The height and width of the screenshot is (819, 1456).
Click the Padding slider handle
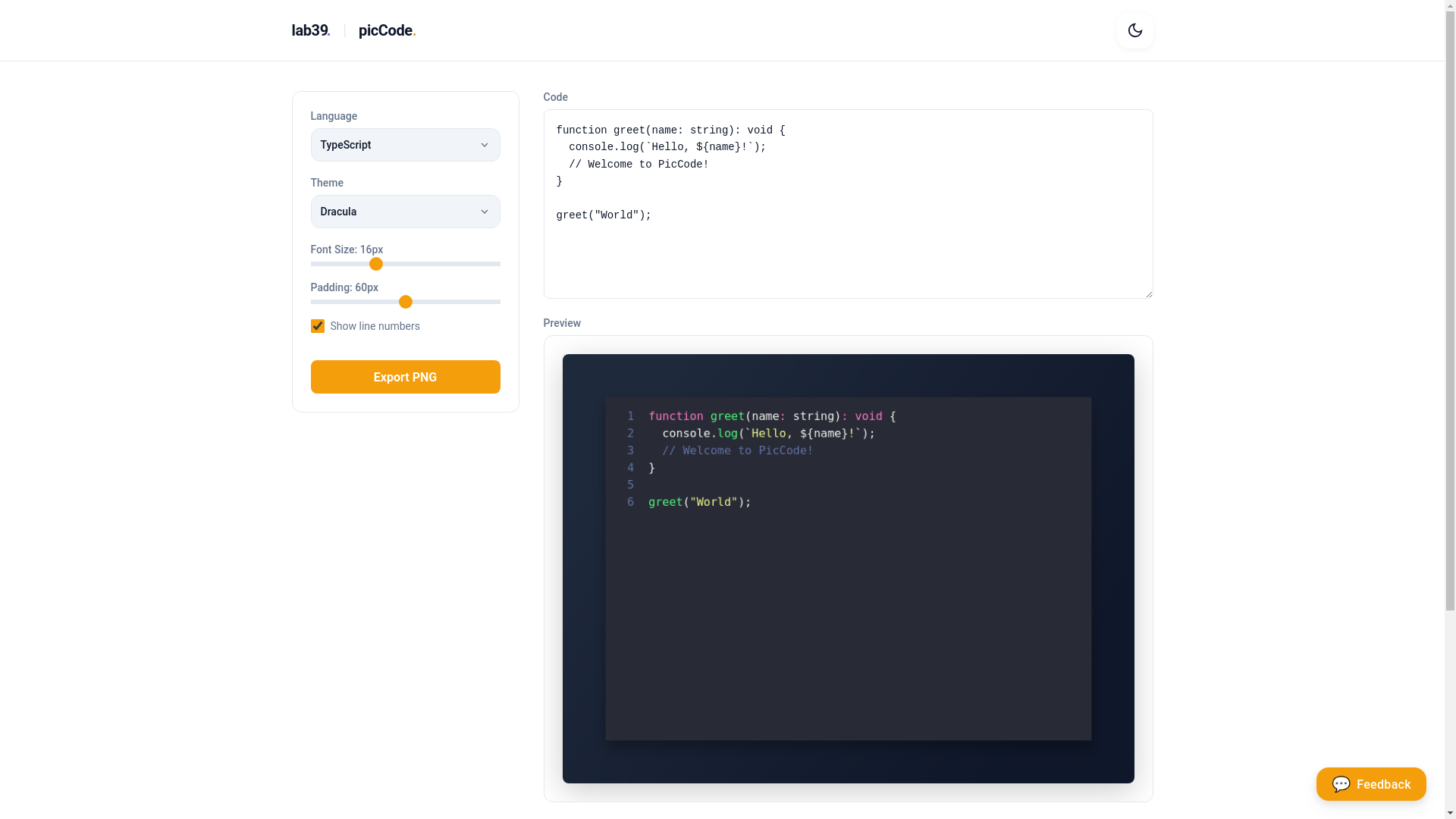point(406,302)
